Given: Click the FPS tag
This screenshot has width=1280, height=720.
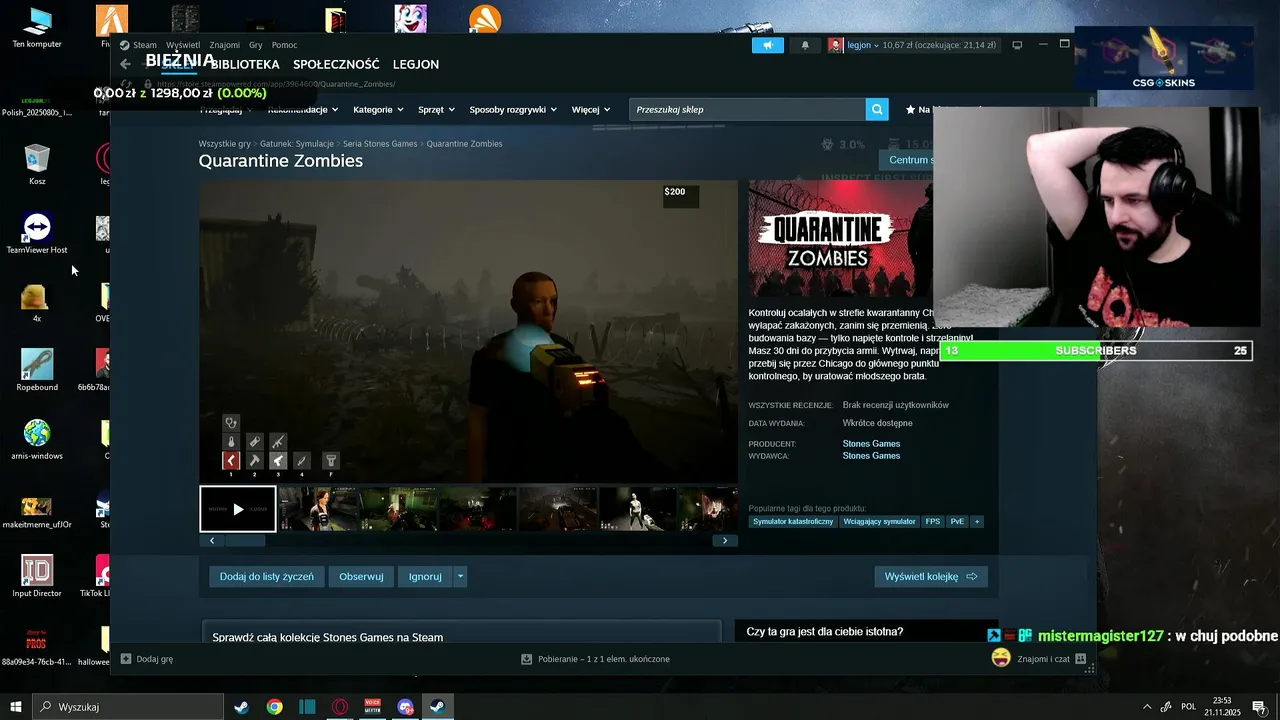Looking at the screenshot, I should click(x=933, y=522).
